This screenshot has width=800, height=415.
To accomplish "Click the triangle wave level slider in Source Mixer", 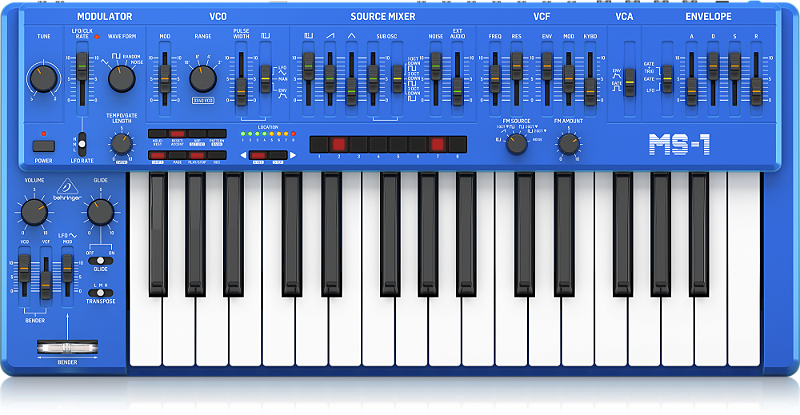I will (351, 92).
